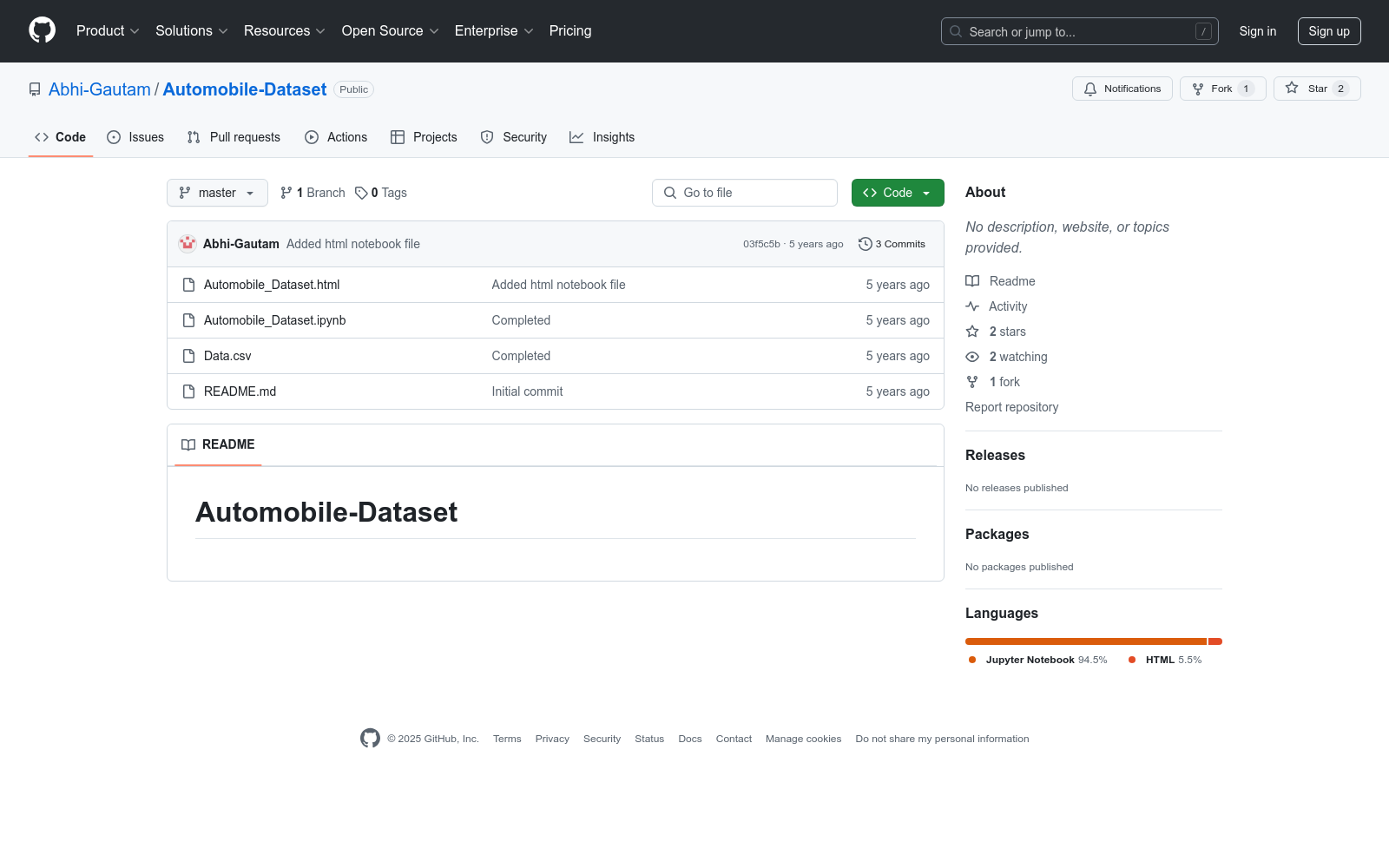Click the Fork icon in the Fork button
This screenshot has width=1389, height=868.
(x=1198, y=89)
